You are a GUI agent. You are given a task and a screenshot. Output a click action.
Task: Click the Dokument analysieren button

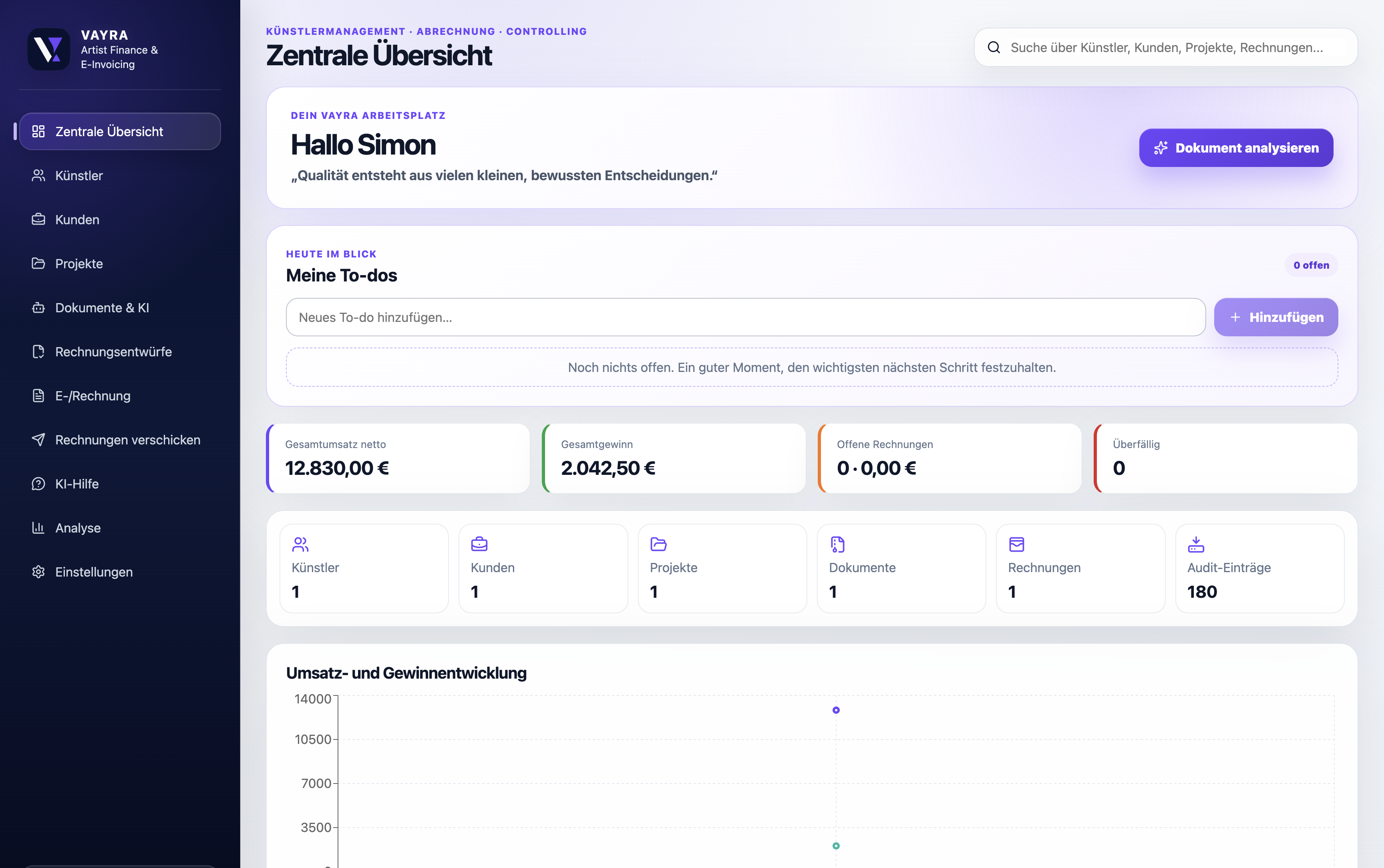click(x=1236, y=148)
